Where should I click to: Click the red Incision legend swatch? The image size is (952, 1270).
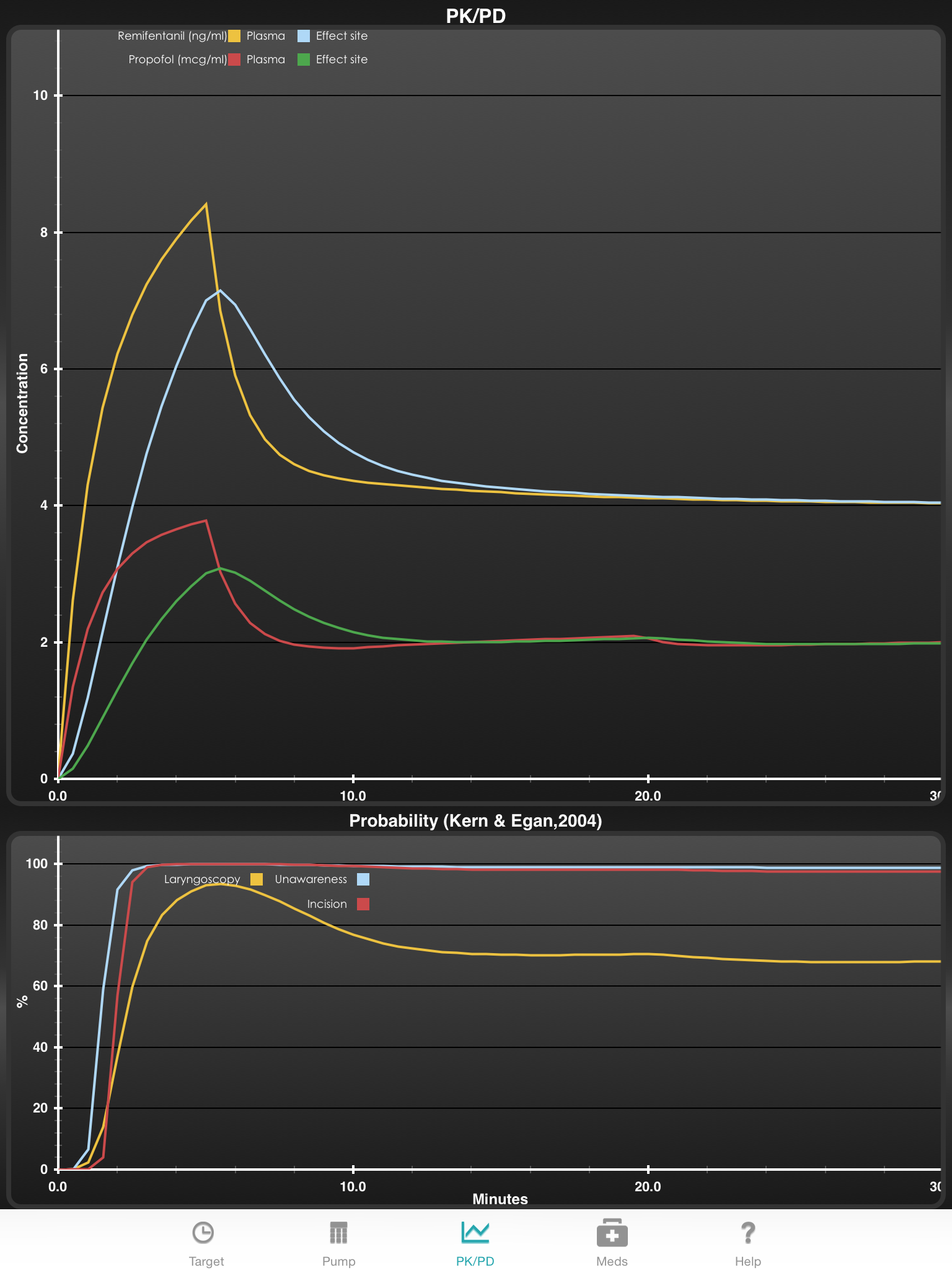pyautogui.click(x=363, y=904)
